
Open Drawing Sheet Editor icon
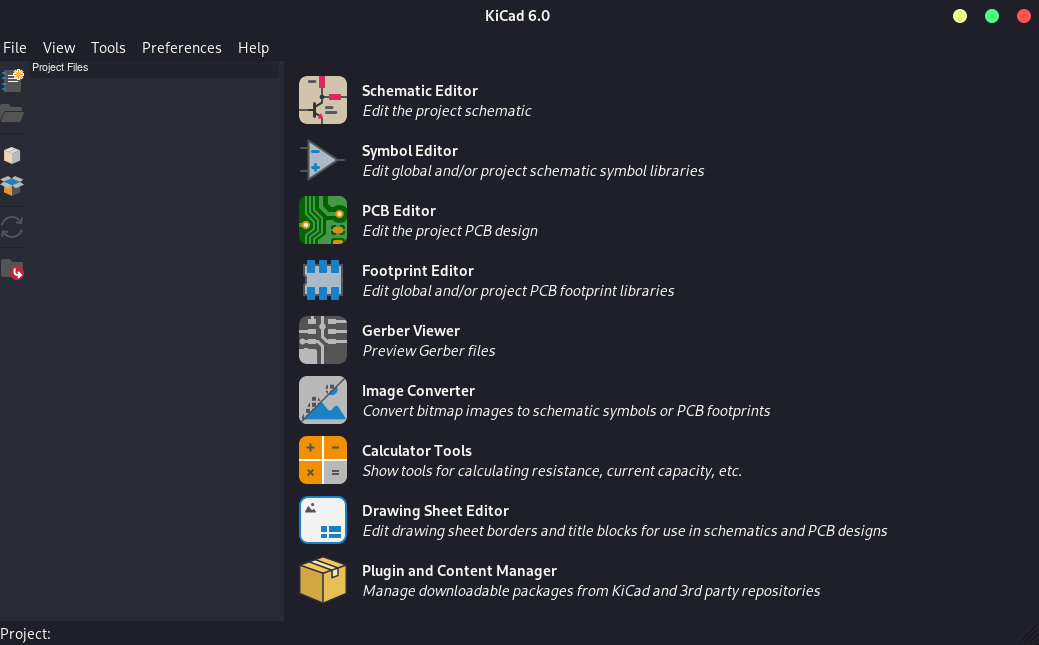[323, 520]
